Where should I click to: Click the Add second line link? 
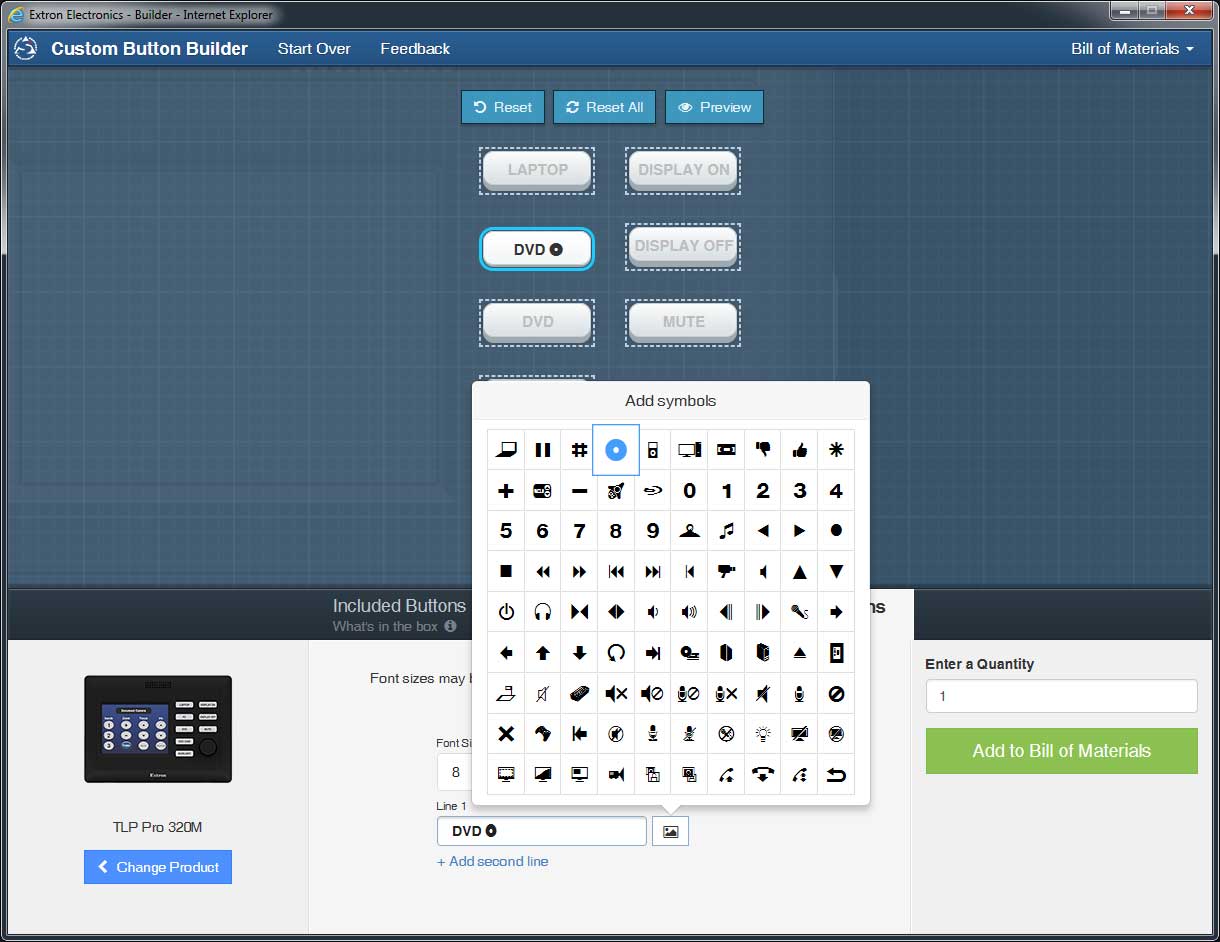pyautogui.click(x=492, y=861)
